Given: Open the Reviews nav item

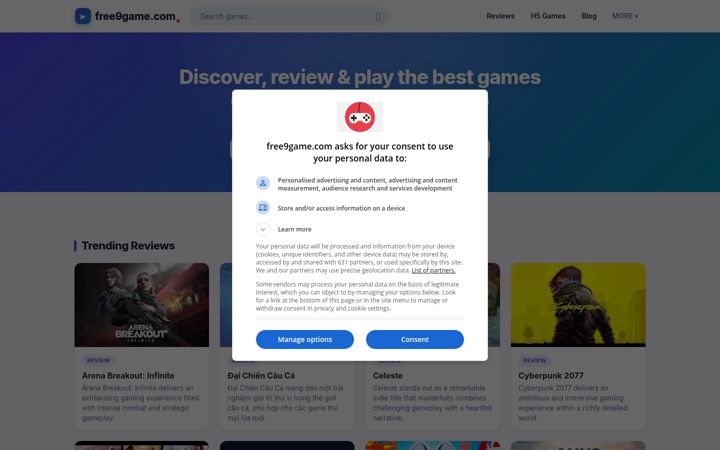Looking at the screenshot, I should pyautogui.click(x=501, y=16).
